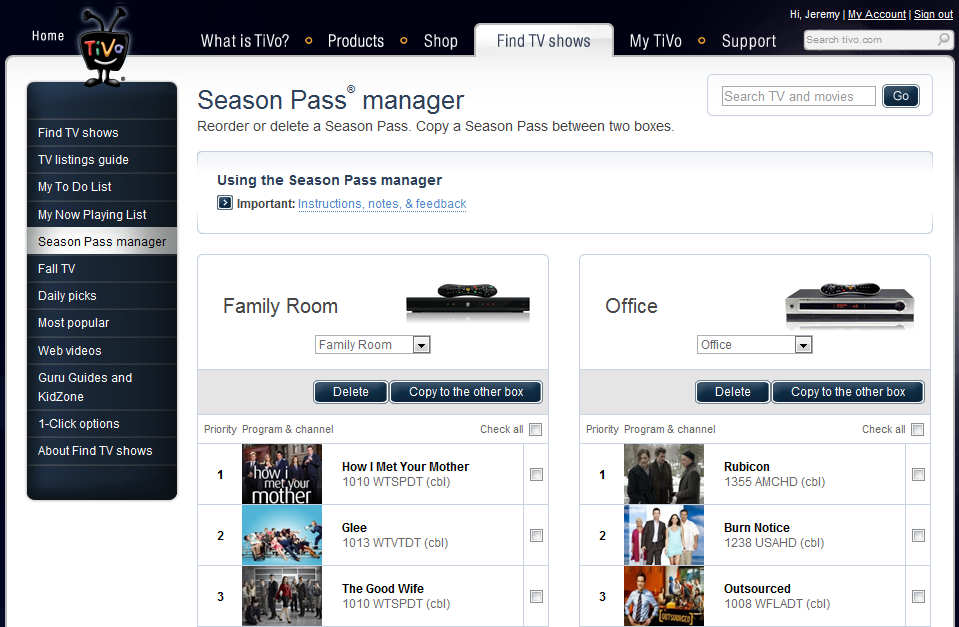
Task: Click the 1008 WFLADT (cbl) channel text
Action: (x=777, y=604)
